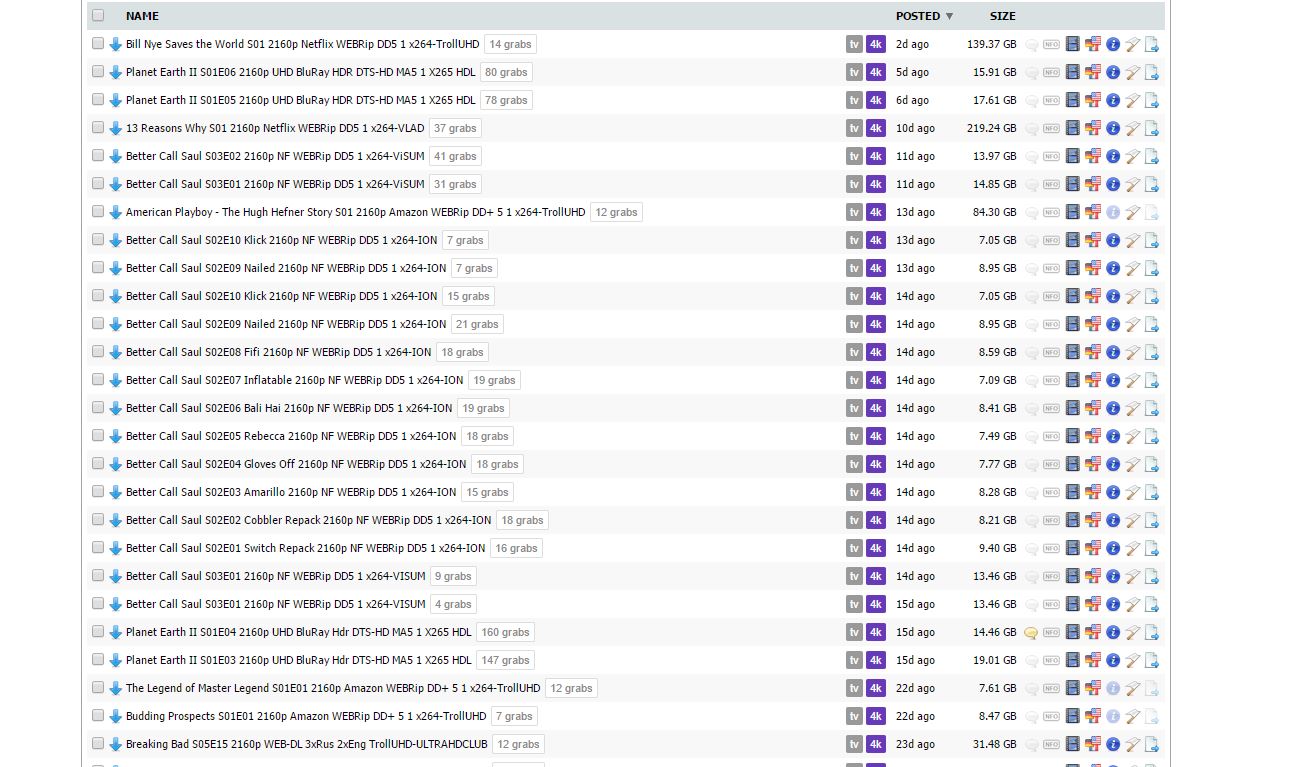Open yellow comments bubble for Planet Earth II S01E04
The height and width of the screenshot is (767, 1313).
(x=1031, y=632)
